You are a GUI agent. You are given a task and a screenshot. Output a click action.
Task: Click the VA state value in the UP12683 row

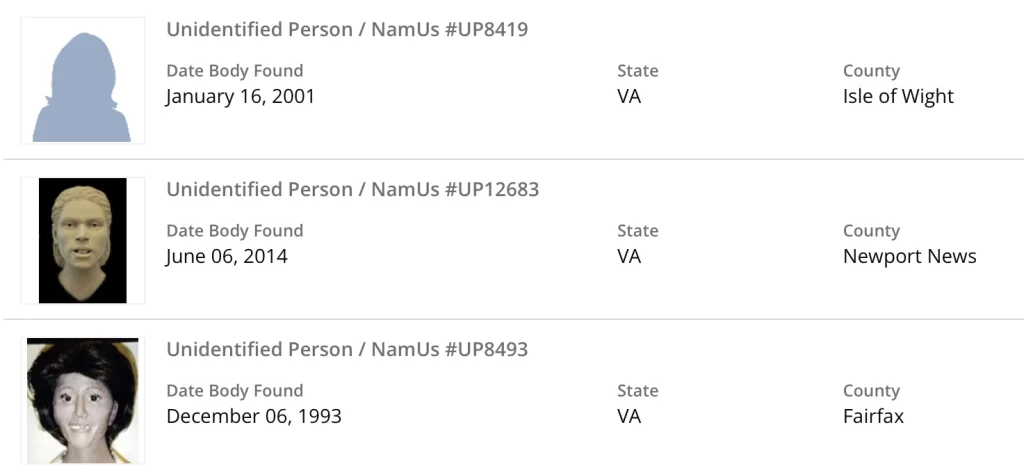[629, 257]
